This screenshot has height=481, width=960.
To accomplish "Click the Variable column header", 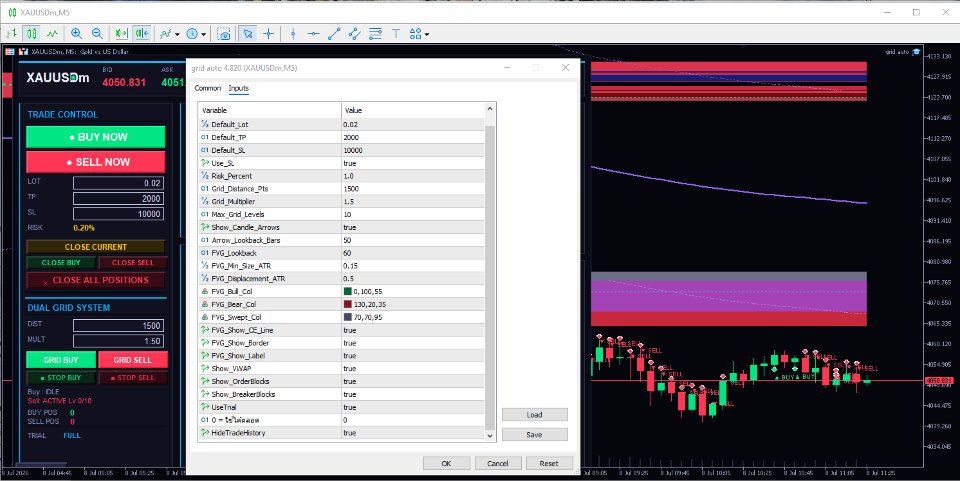I will click(x=269, y=110).
